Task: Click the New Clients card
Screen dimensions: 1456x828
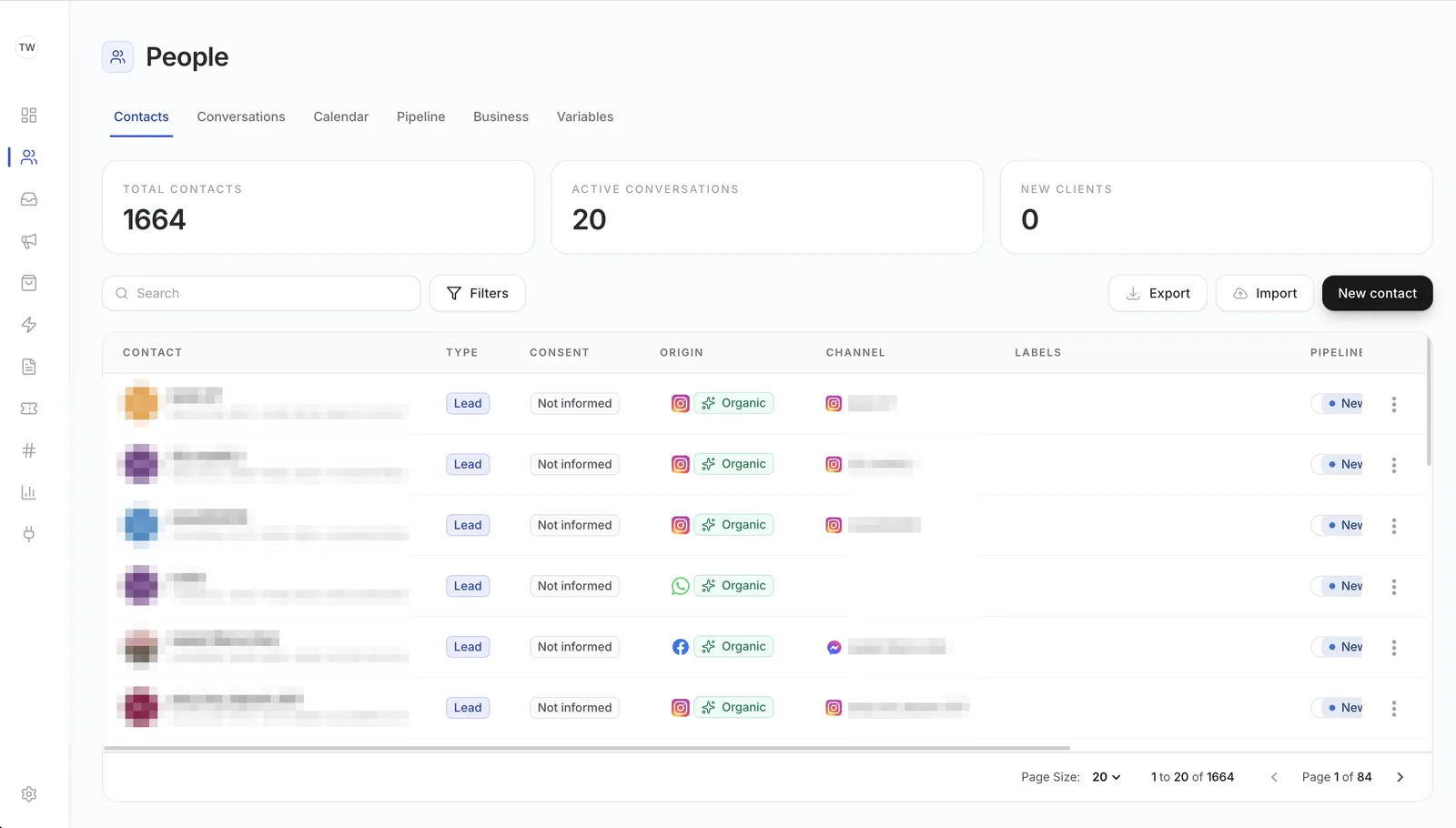Action: [1216, 207]
